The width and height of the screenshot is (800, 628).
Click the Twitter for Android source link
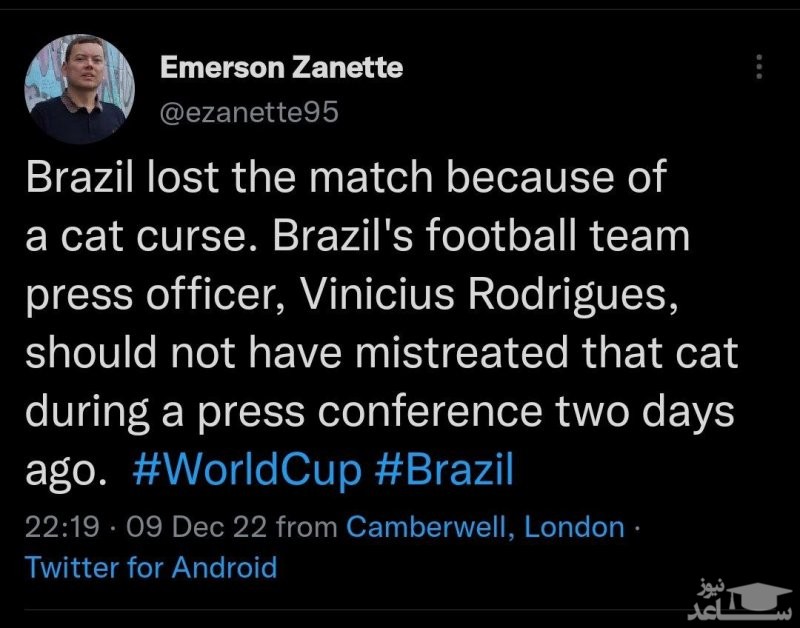pyautogui.click(x=150, y=568)
